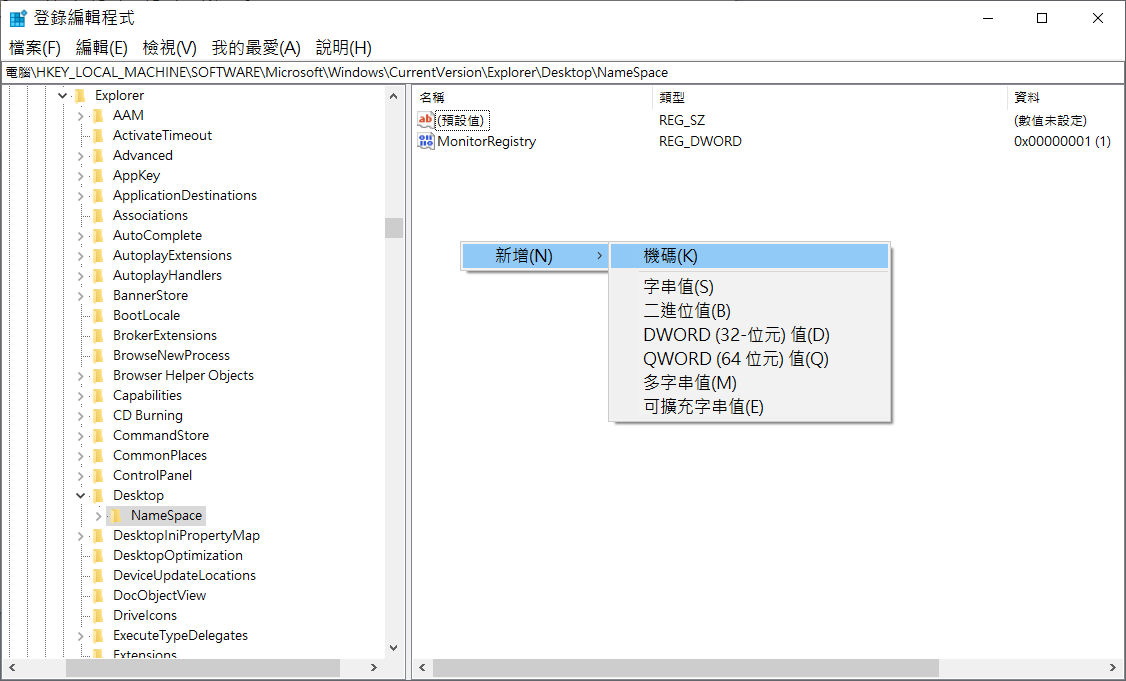Open the 我的最愛(A) menu
Screen dimensions: 1126x681
[256, 47]
